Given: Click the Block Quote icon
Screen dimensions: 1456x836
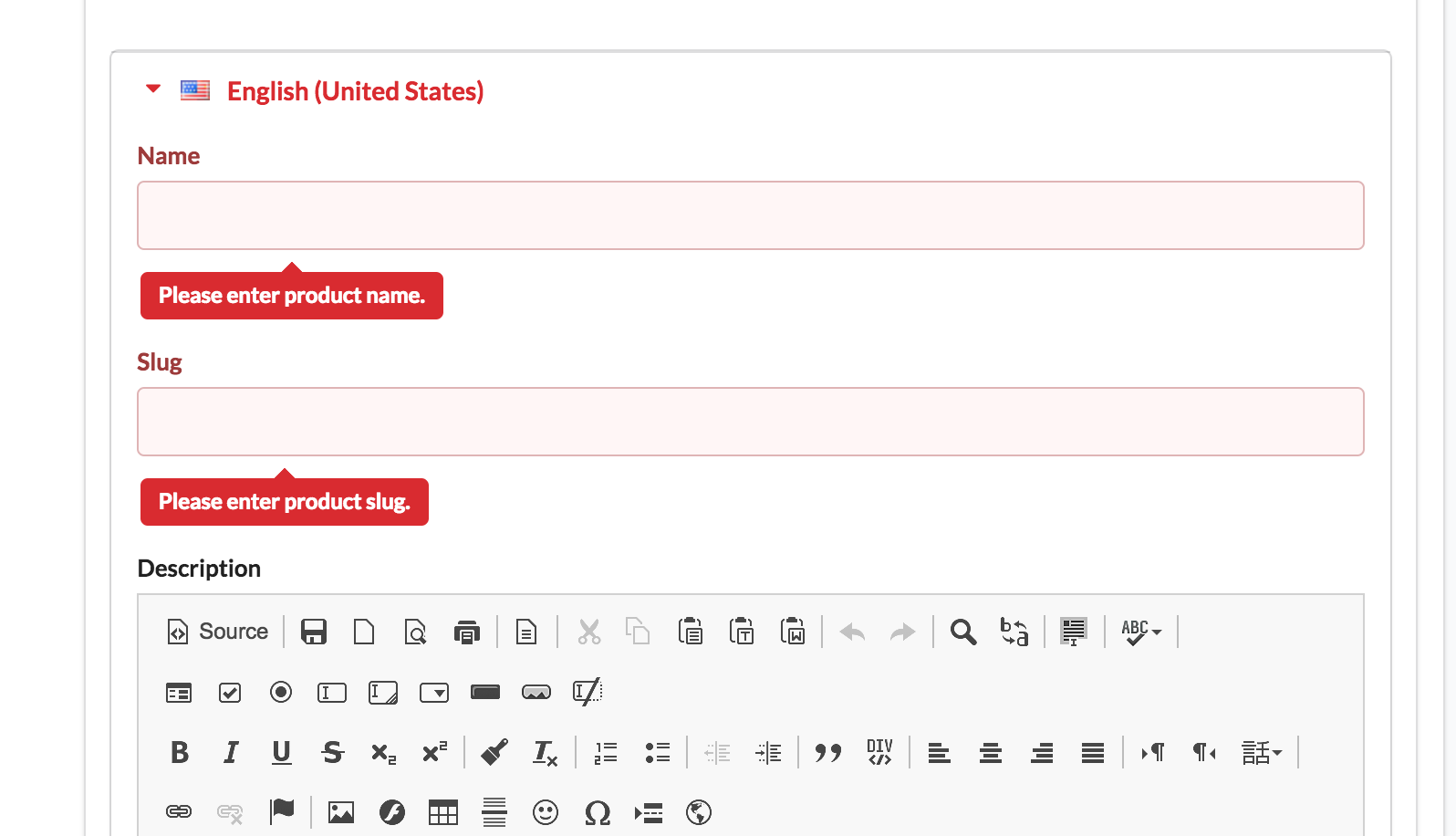Looking at the screenshot, I should tap(828, 753).
